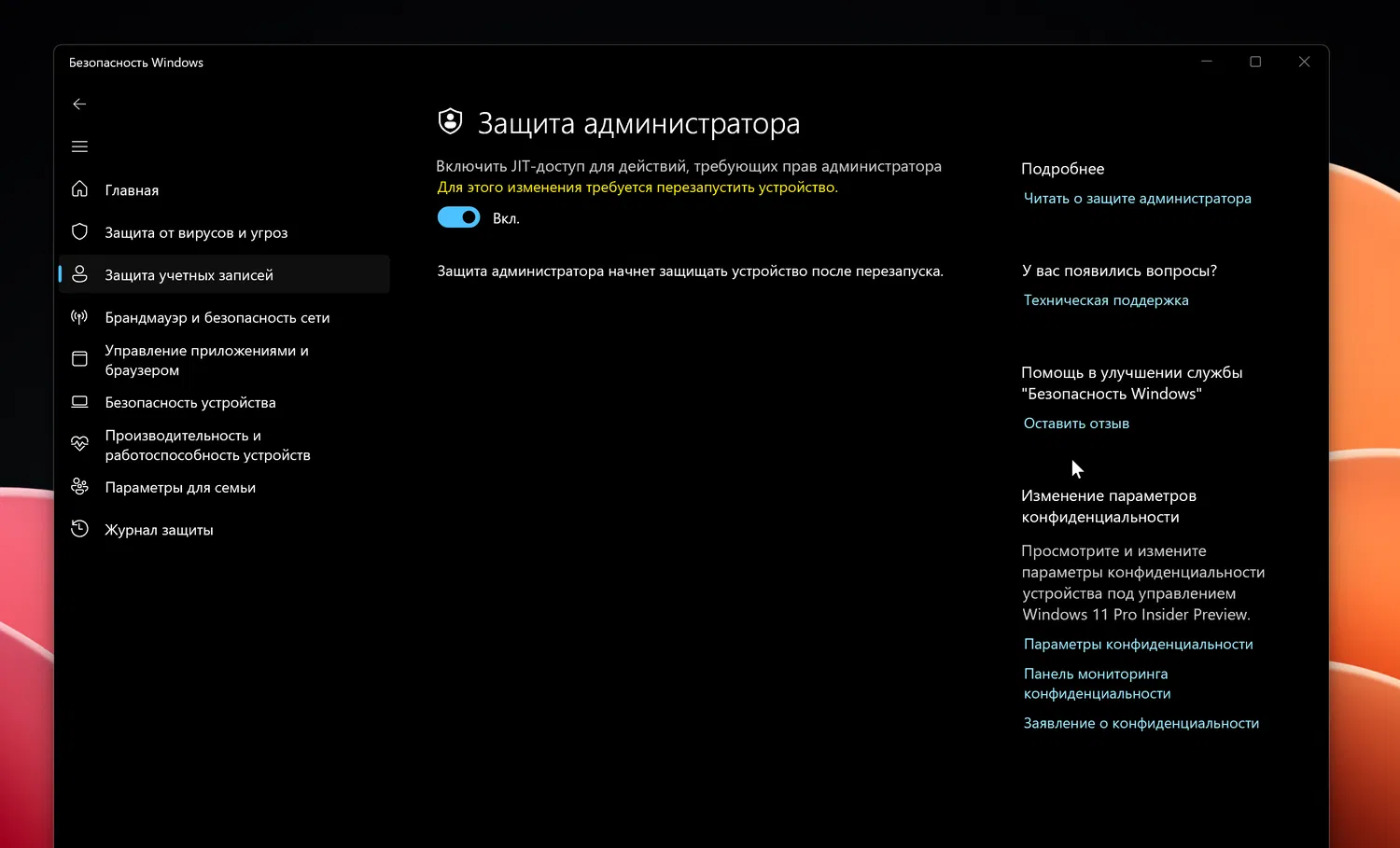The height and width of the screenshot is (848, 1400).
Task: Read Заявление о конфиденциальности link
Action: [1141, 723]
